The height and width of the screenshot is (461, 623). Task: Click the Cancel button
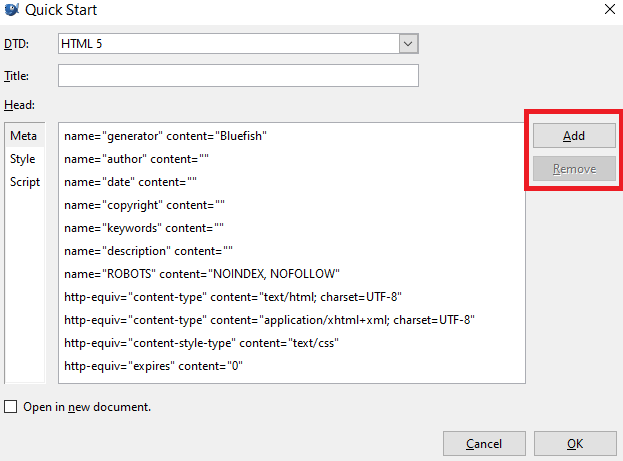point(483,443)
